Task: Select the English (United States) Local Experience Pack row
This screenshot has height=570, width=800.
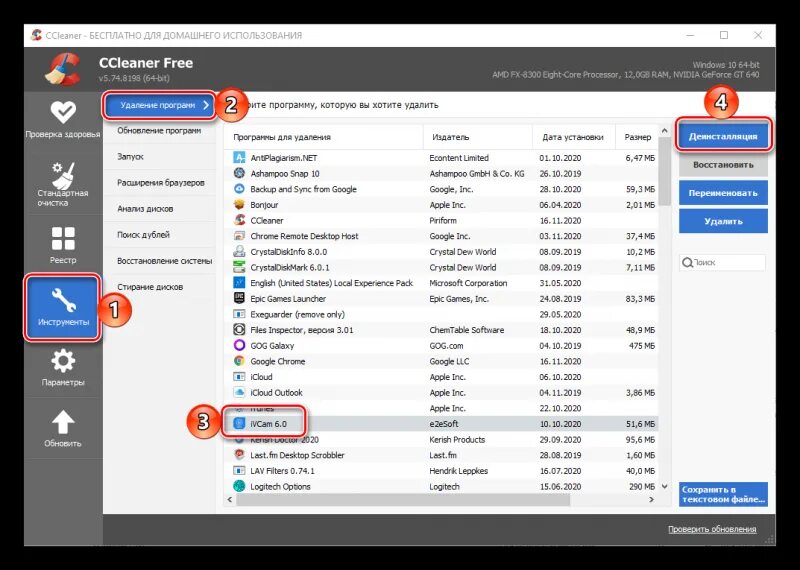Action: click(x=441, y=283)
